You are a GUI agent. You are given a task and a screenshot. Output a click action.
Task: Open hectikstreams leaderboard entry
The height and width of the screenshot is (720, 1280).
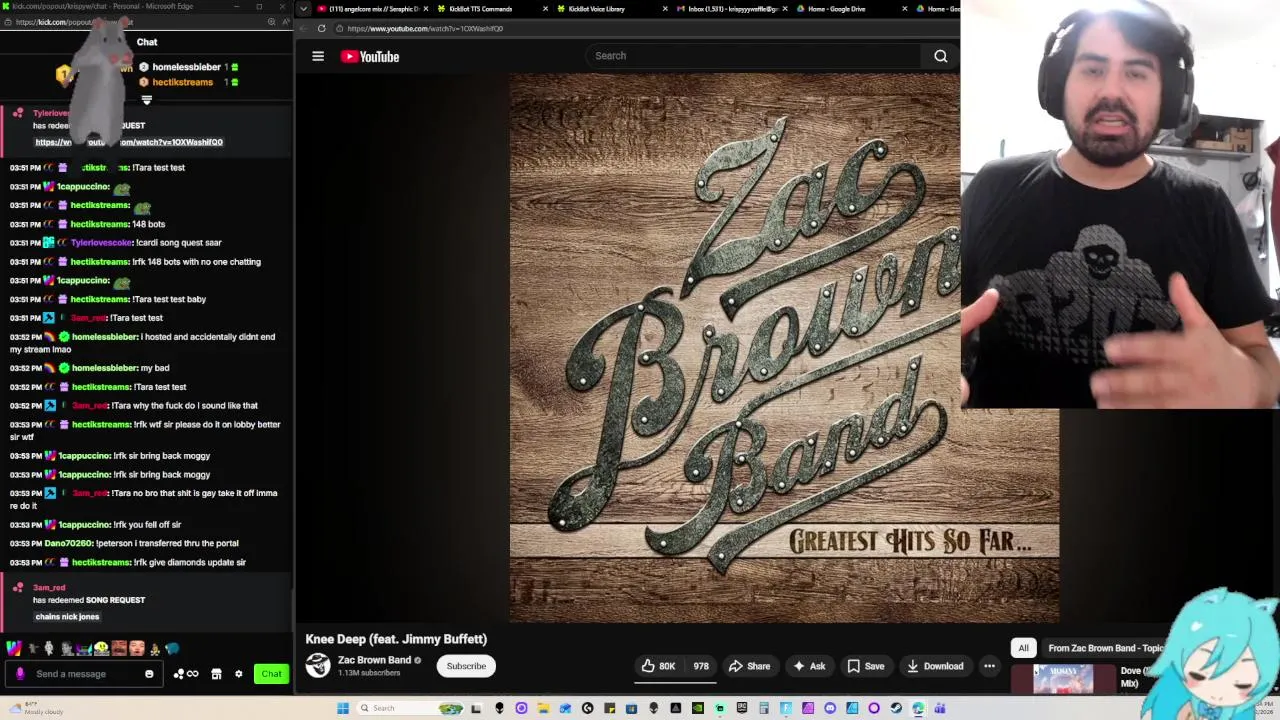188,82
